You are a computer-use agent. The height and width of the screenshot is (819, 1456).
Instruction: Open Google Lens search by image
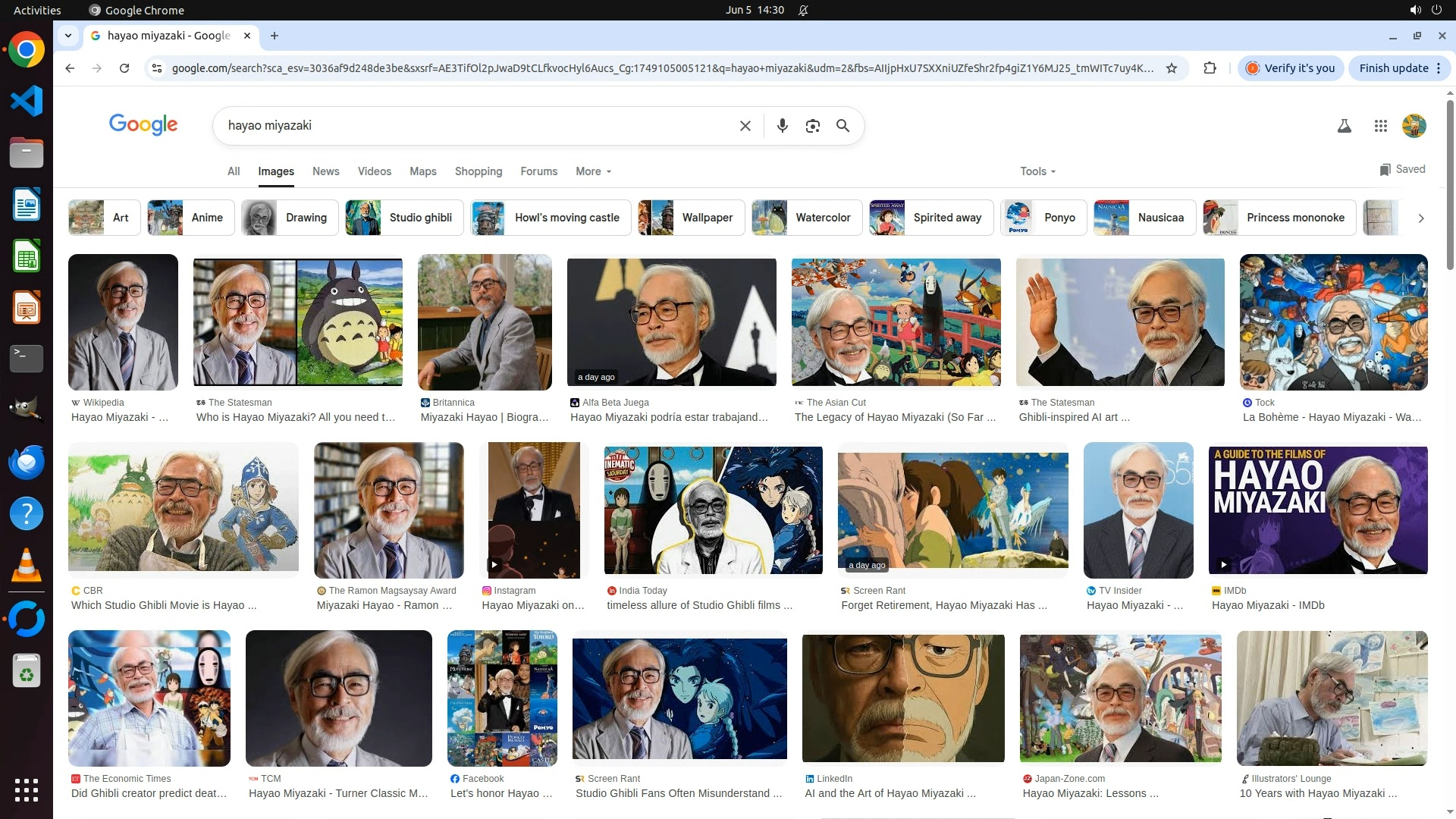point(812,126)
